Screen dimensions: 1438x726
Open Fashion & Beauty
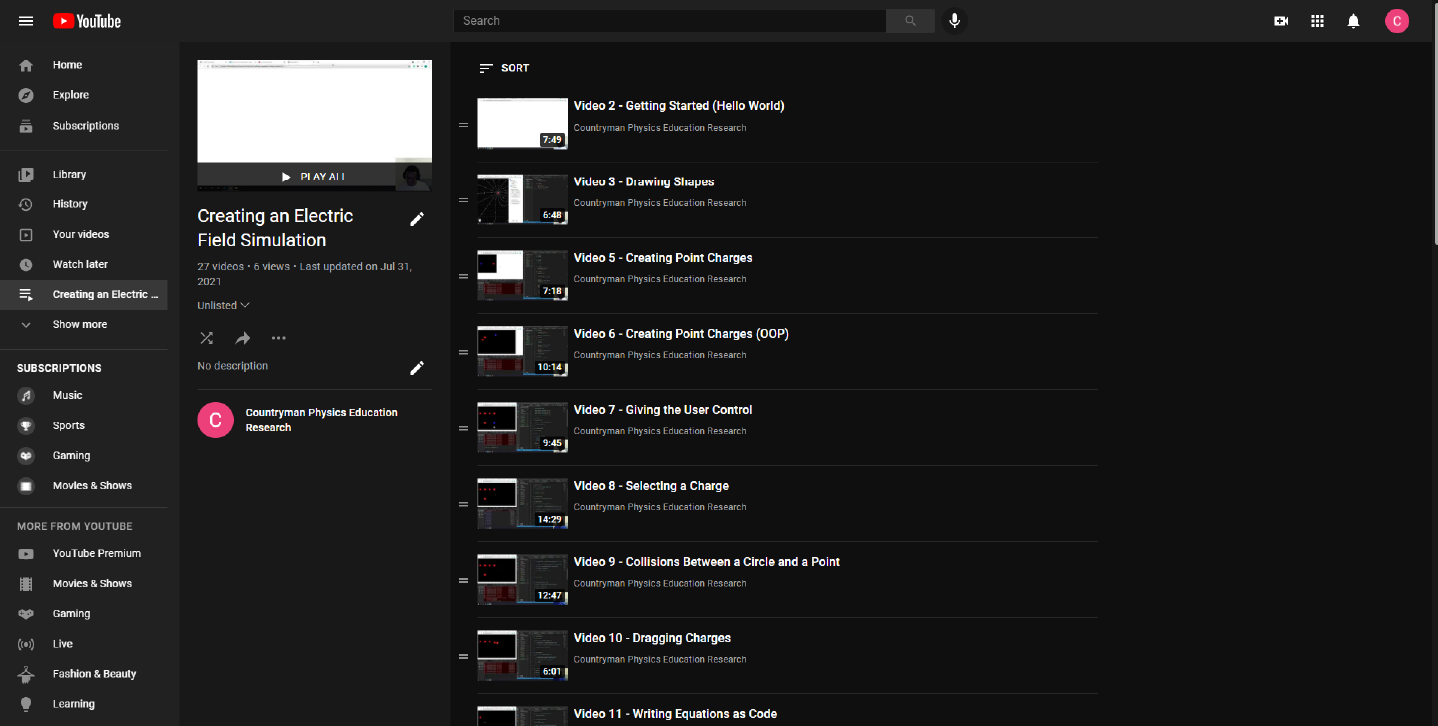tap(84, 674)
